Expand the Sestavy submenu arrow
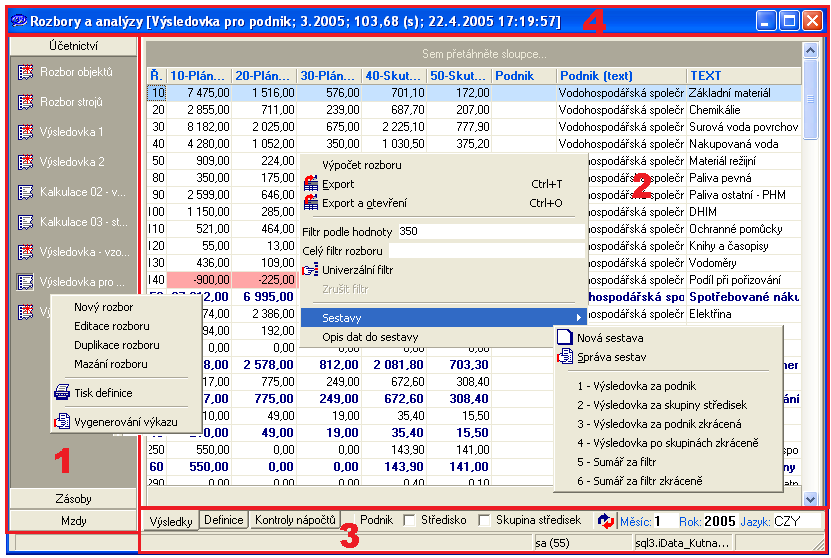Screen dimensions: 831x558 pyautogui.click(x=577, y=317)
